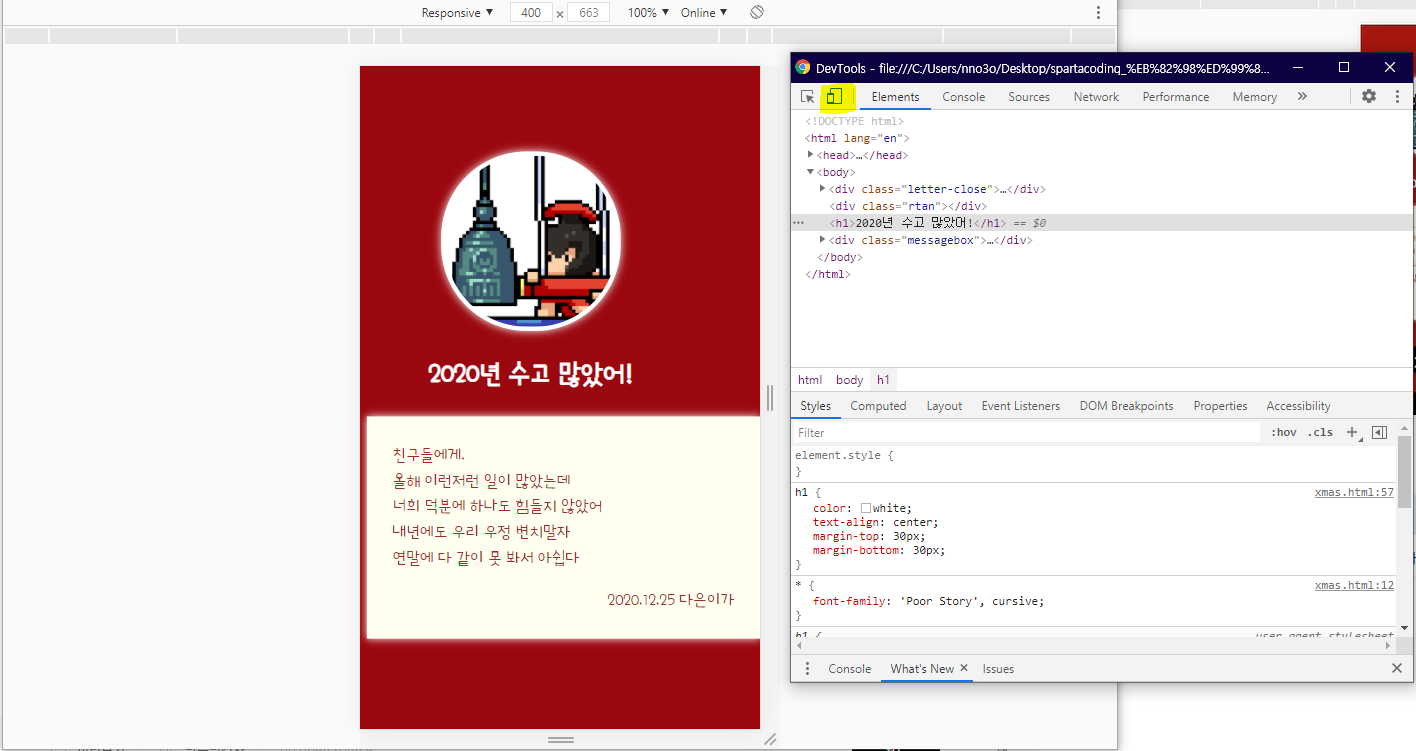This screenshot has width=1416, height=751.
Task: Select the What's New drawer tab
Action: [922, 668]
